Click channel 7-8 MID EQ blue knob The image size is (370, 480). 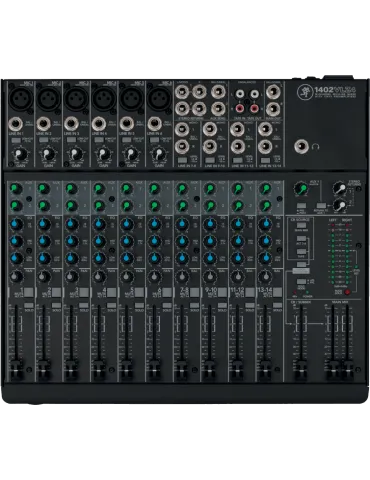point(182,241)
